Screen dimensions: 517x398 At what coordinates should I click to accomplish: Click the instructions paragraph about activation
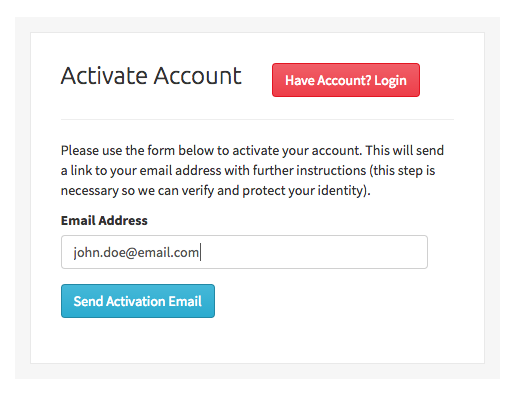(x=252, y=170)
